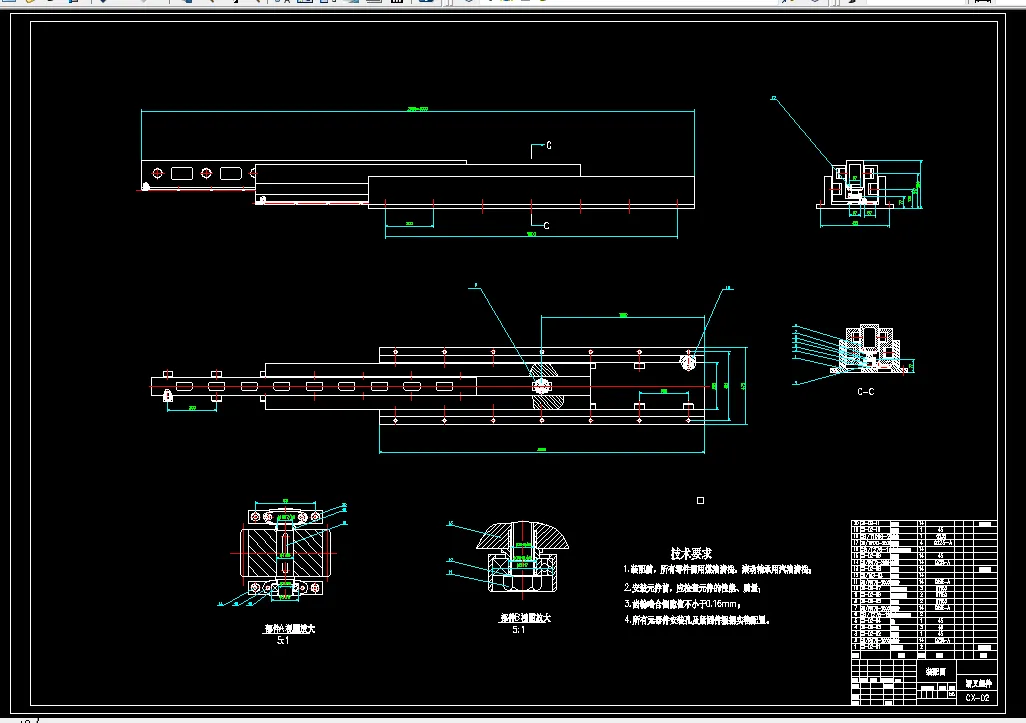Pick the 部件B mushroom-shaped detail view

click(x=522, y=557)
